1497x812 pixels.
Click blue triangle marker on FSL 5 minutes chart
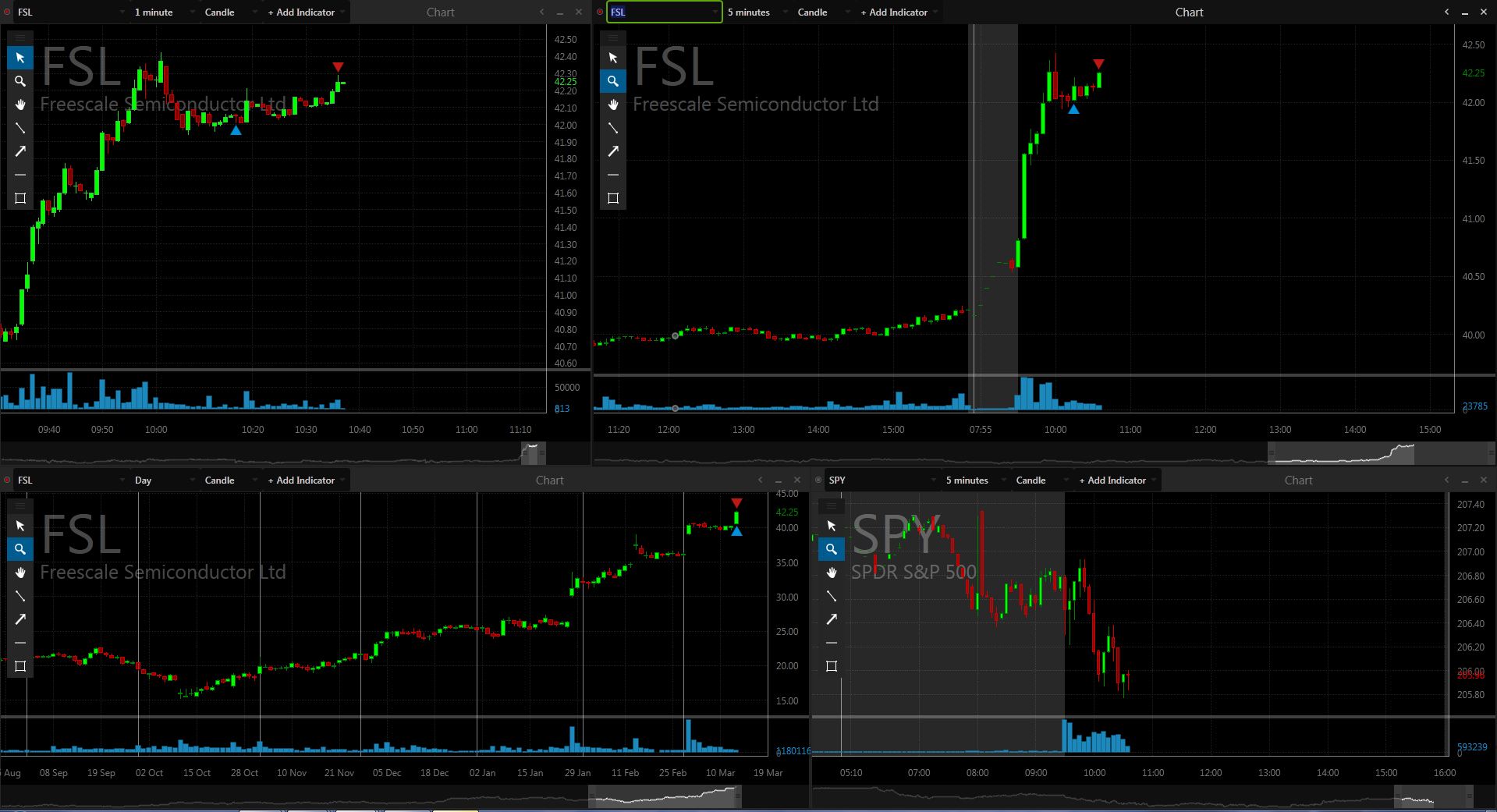point(1073,109)
